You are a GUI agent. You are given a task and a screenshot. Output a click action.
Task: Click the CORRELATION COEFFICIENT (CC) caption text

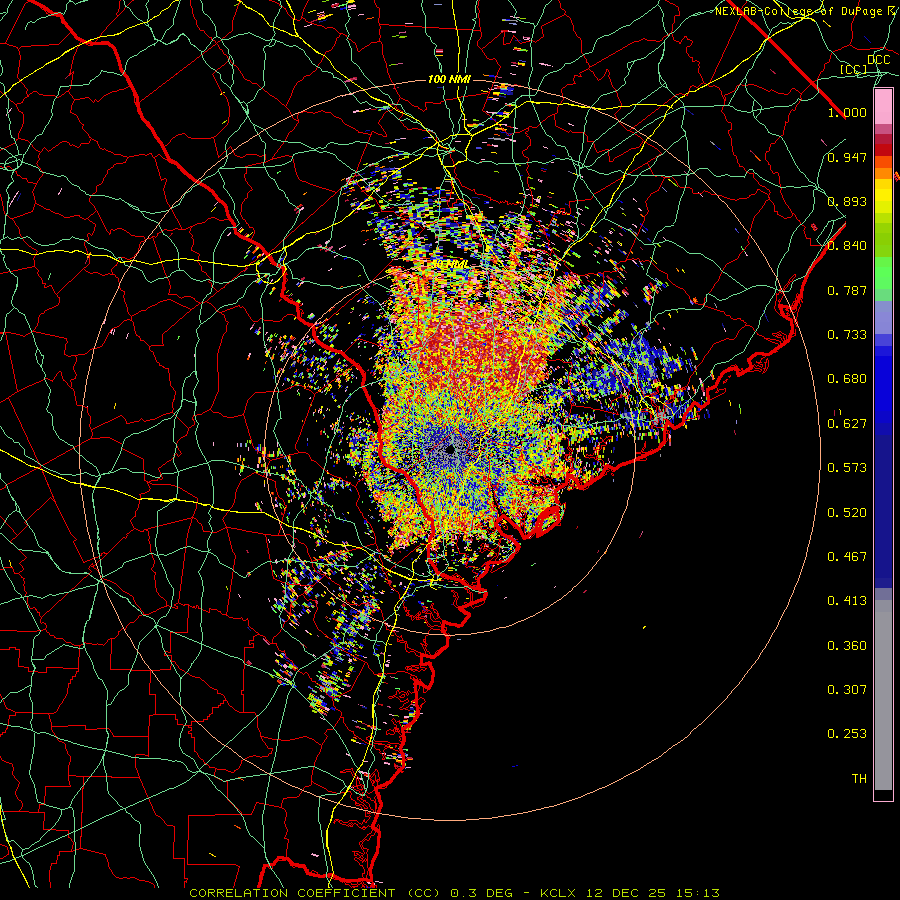pos(315,893)
